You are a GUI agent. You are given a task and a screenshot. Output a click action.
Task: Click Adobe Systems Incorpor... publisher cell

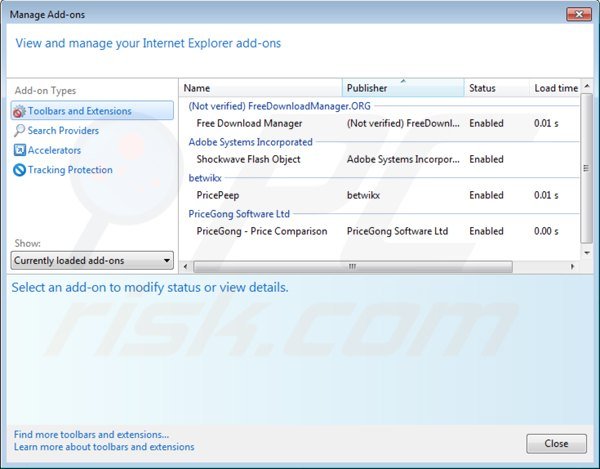click(403, 160)
